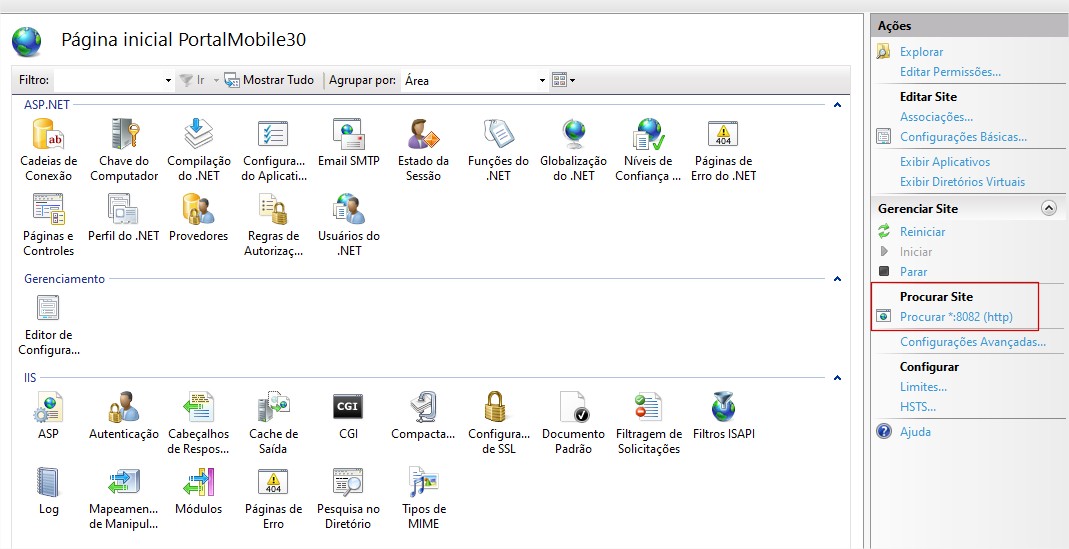Open the Agrupar por Área combo box

(x=474, y=80)
